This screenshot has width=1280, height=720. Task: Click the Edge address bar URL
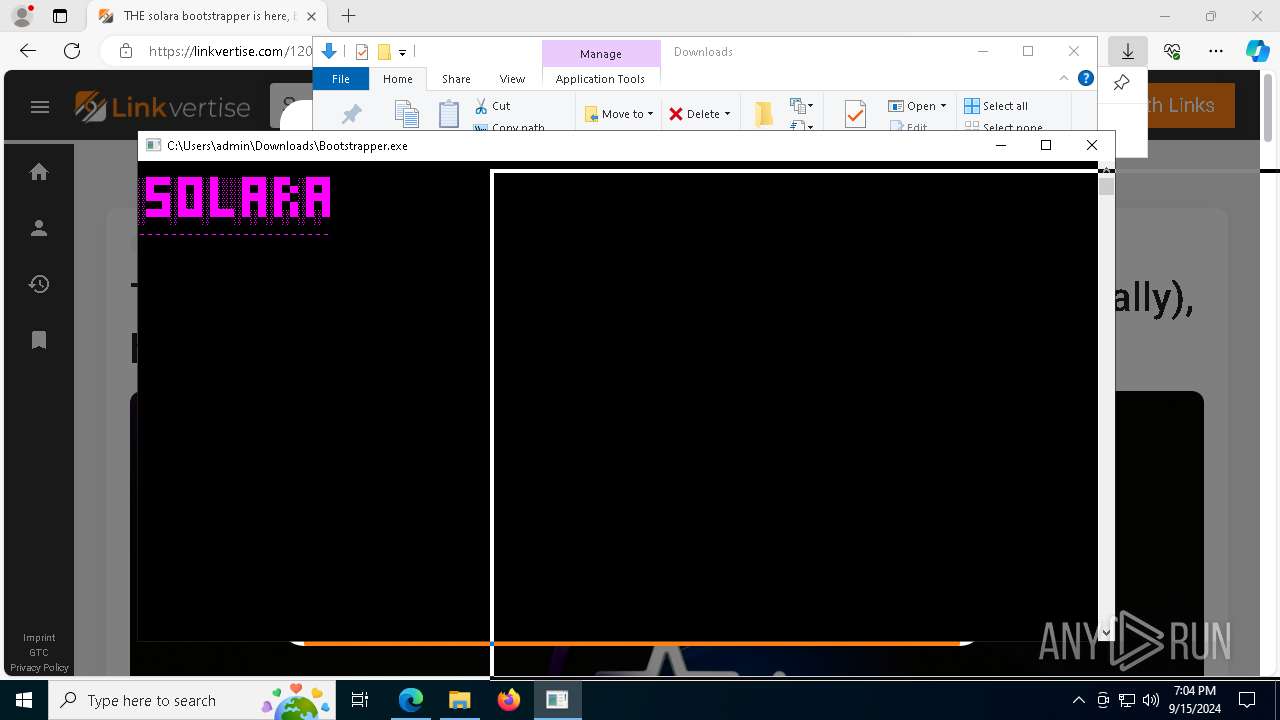click(x=230, y=51)
